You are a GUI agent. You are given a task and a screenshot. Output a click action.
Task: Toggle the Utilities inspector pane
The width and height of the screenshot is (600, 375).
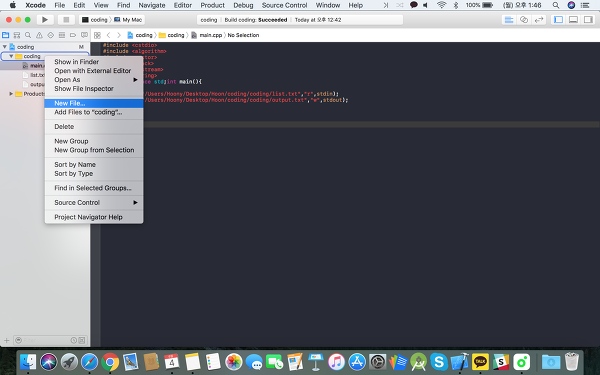pyautogui.click(x=588, y=20)
